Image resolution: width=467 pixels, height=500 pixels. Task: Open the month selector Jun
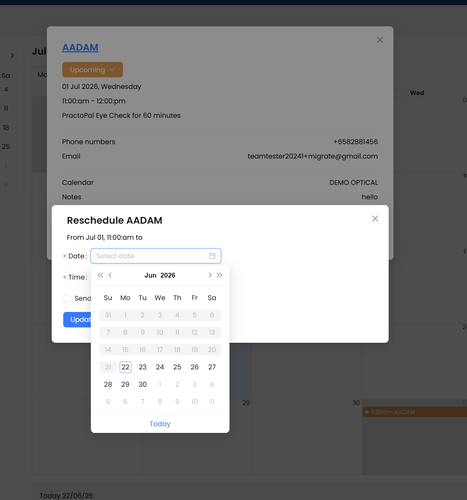click(x=150, y=275)
